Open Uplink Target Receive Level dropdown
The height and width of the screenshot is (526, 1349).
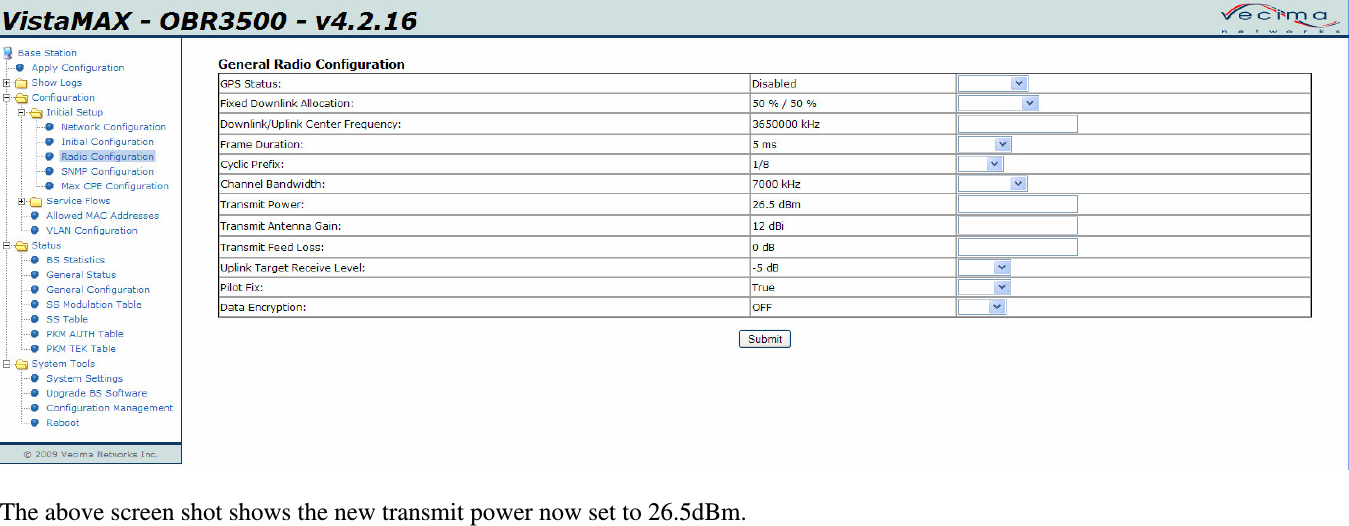tap(984, 268)
